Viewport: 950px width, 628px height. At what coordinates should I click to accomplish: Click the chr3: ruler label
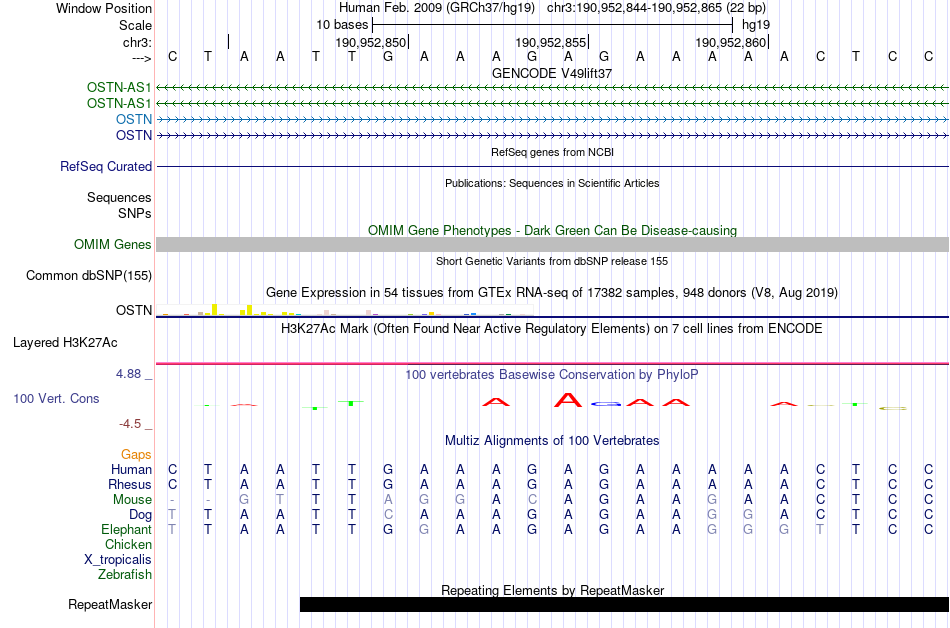tap(137, 42)
